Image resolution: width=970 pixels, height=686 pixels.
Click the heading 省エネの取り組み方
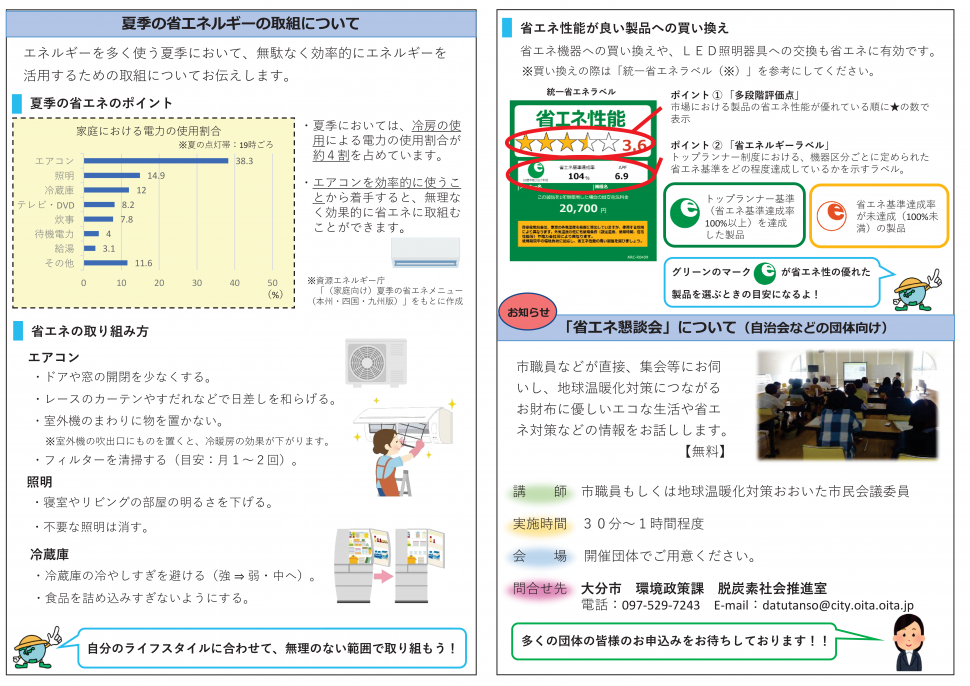coord(90,331)
